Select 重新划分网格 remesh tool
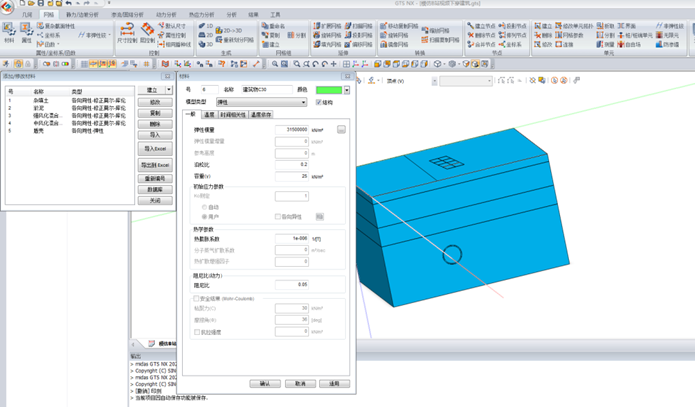This screenshot has width=695, height=407. coord(235,40)
